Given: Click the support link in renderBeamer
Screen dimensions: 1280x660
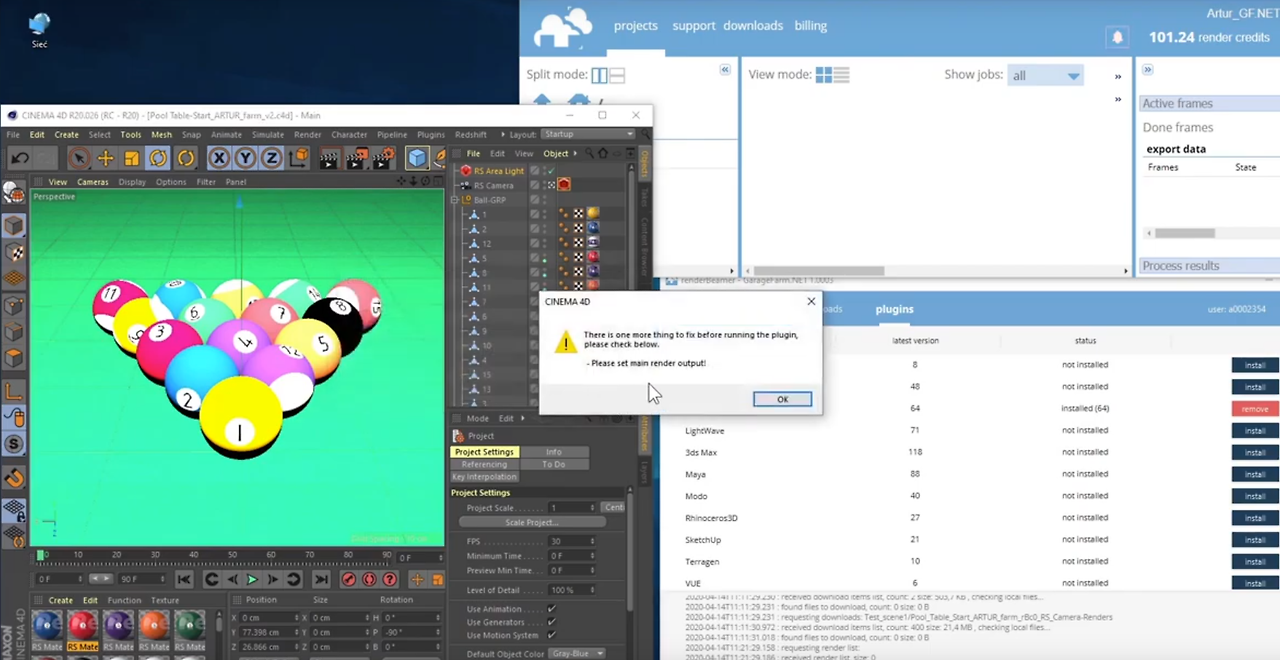Looking at the screenshot, I should point(693,26).
